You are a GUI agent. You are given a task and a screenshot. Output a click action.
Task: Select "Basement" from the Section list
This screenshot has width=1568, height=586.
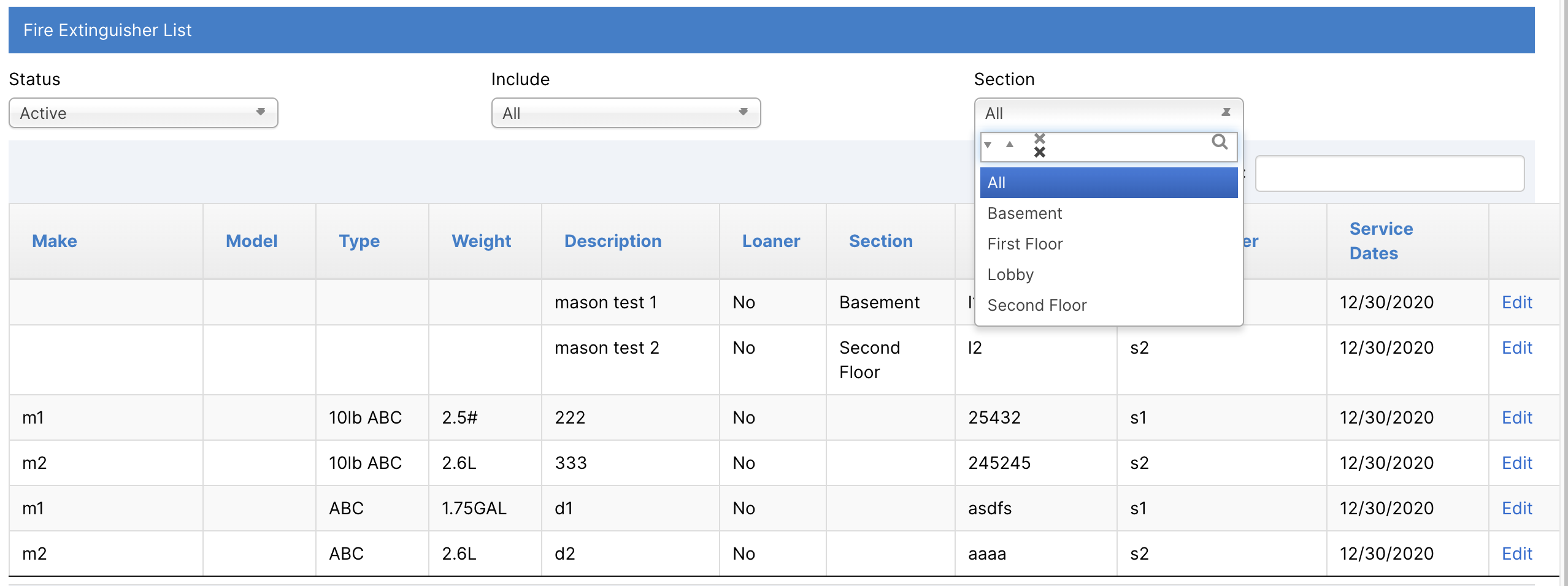click(x=1025, y=213)
